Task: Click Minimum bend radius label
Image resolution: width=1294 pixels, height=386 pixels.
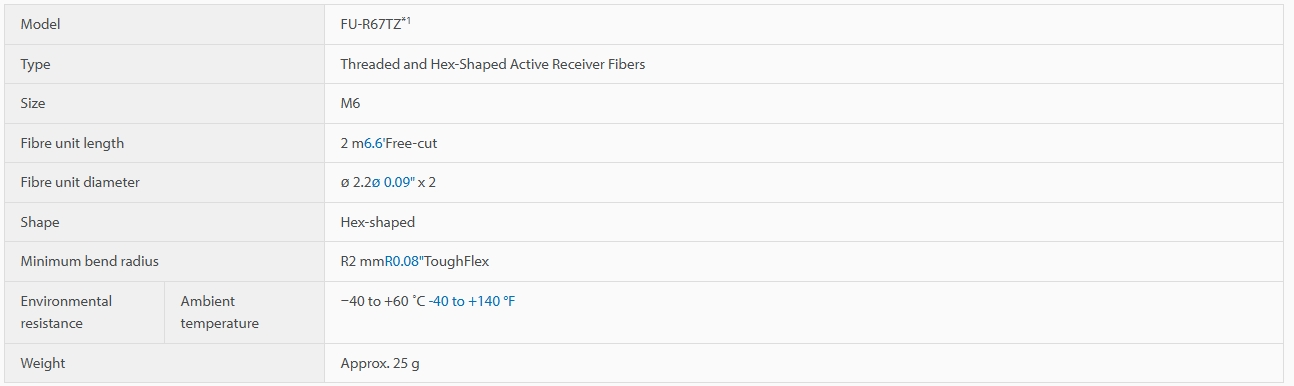Action: [x=90, y=261]
